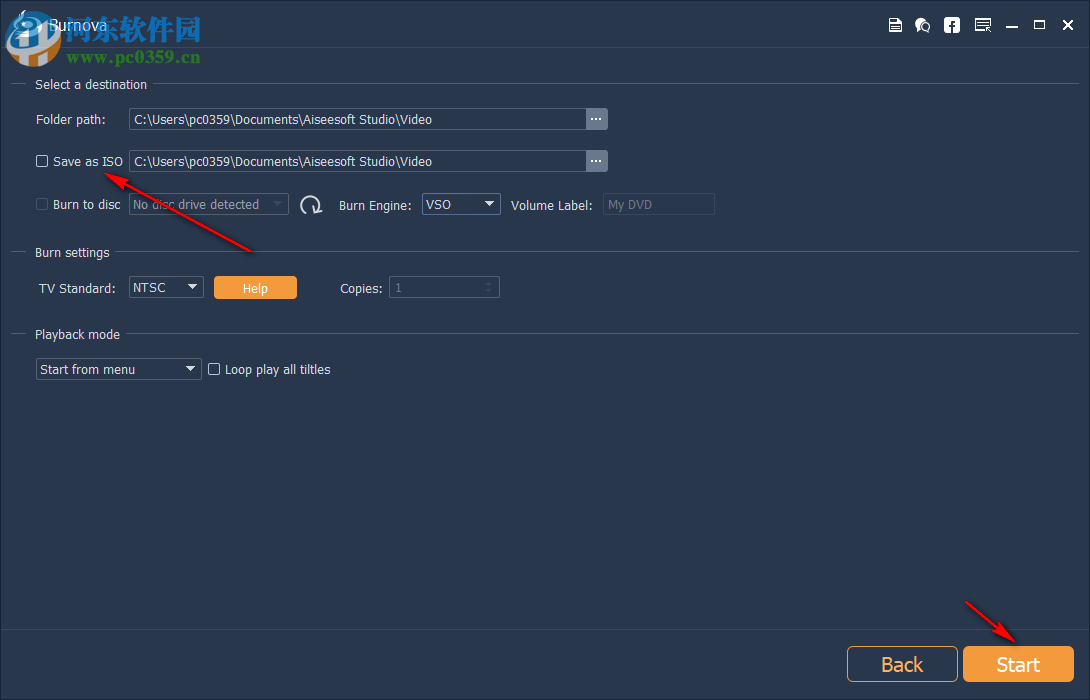Increase Copies with the up stepper arrow

[489, 283]
